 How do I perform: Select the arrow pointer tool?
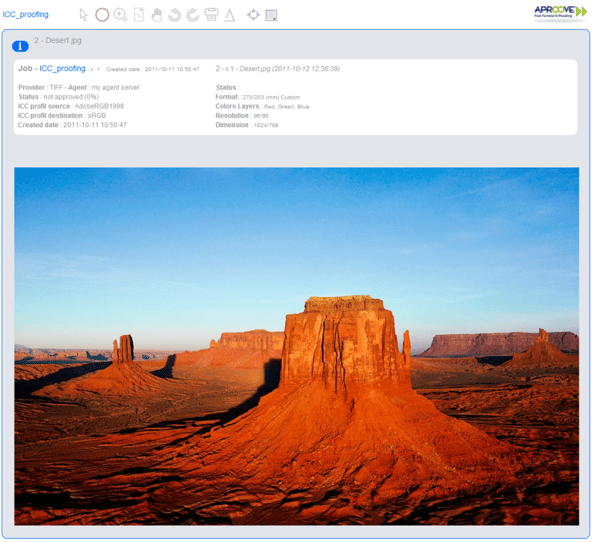(83, 15)
